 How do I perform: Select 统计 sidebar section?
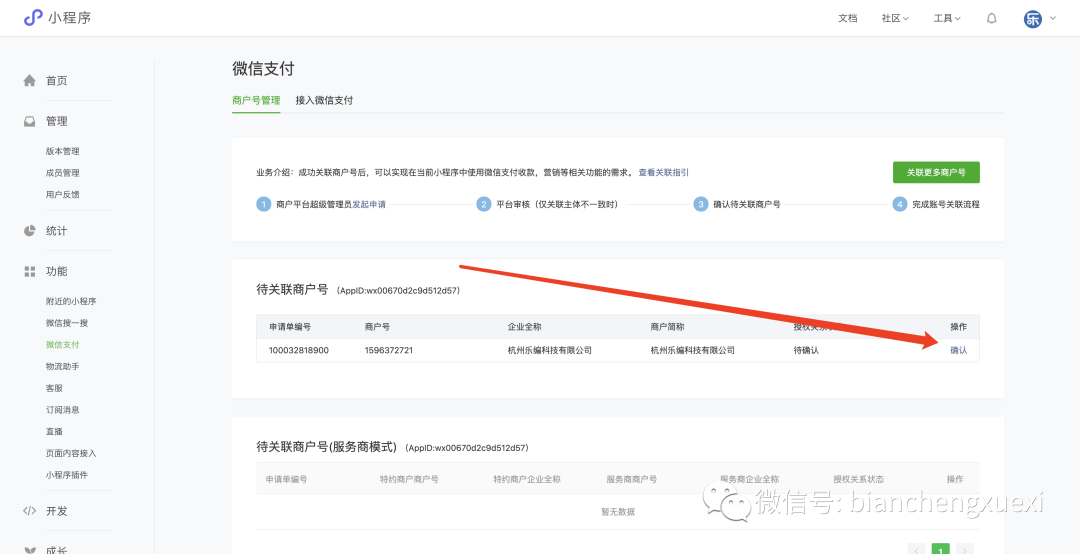(56, 231)
